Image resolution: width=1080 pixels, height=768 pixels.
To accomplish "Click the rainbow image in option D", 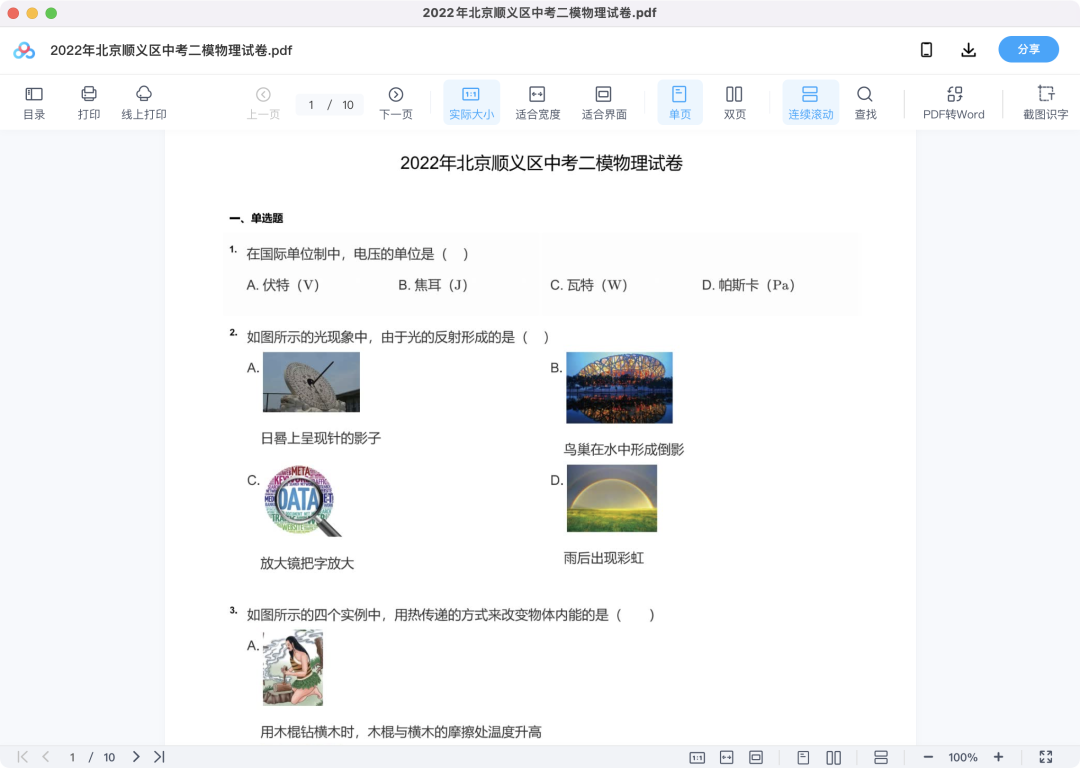I will 612,498.
